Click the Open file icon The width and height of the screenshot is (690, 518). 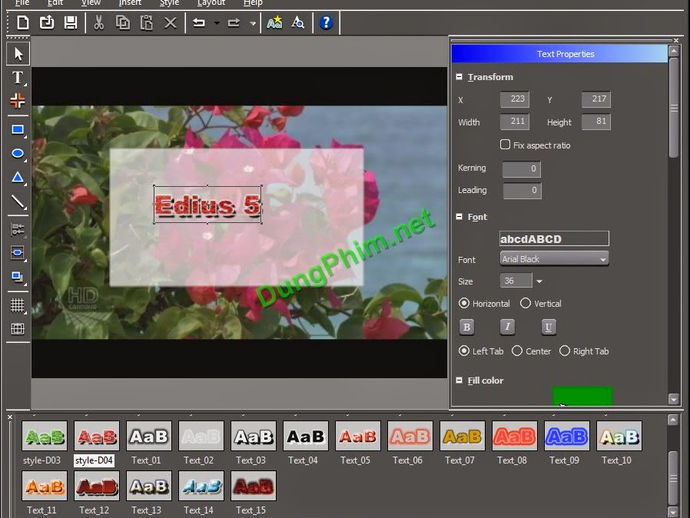pyautogui.click(x=47, y=22)
